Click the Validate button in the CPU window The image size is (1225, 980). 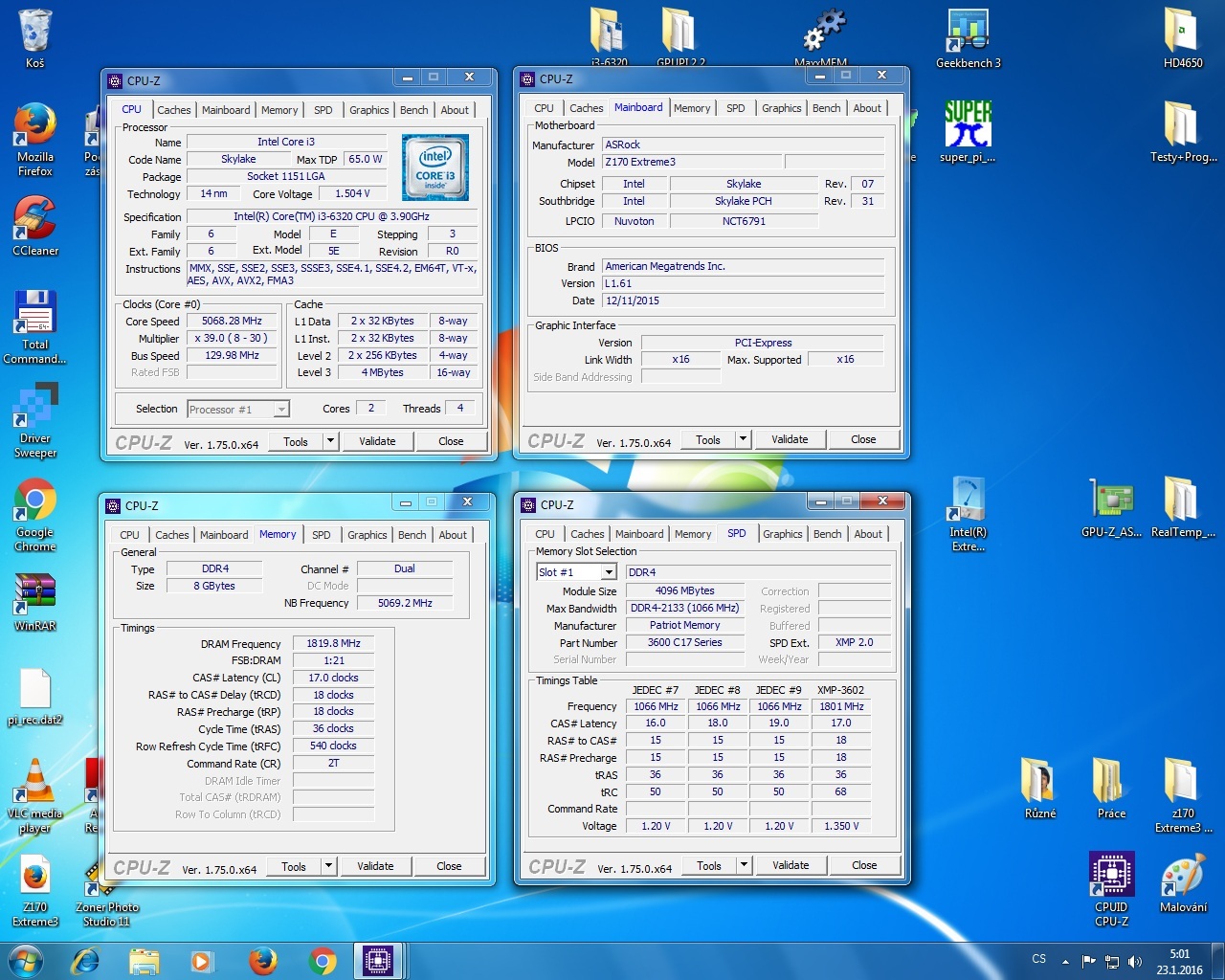point(377,441)
